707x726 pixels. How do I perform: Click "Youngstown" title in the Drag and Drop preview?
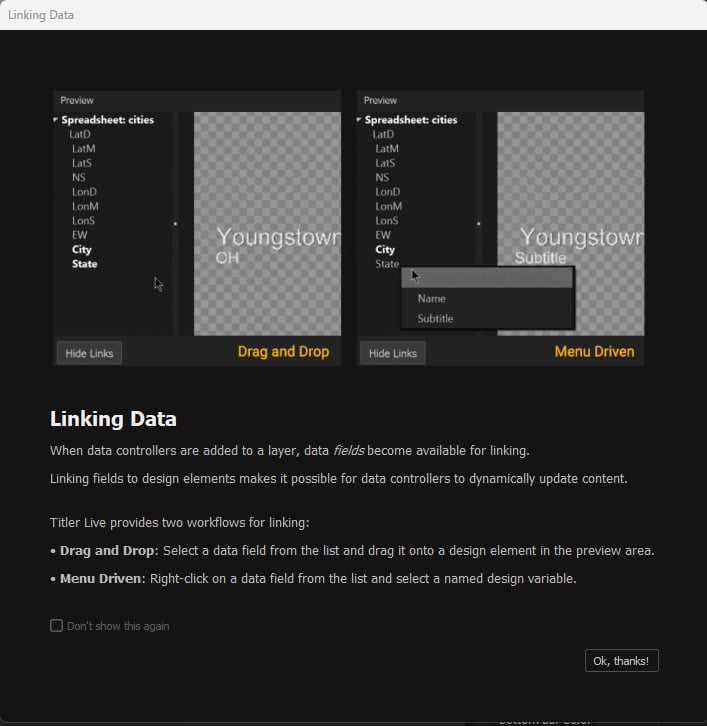[279, 238]
